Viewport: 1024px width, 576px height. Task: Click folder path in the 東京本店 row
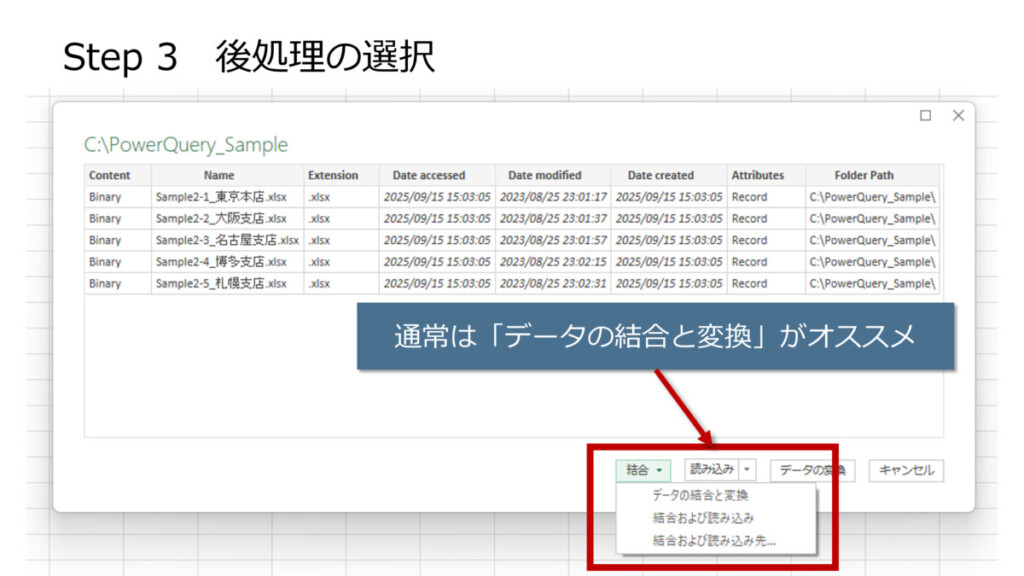pyautogui.click(x=872, y=197)
